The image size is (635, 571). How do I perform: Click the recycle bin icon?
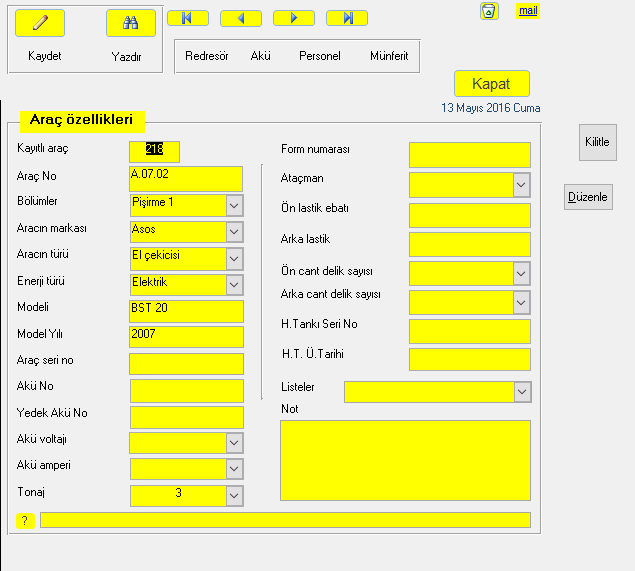pos(489,11)
